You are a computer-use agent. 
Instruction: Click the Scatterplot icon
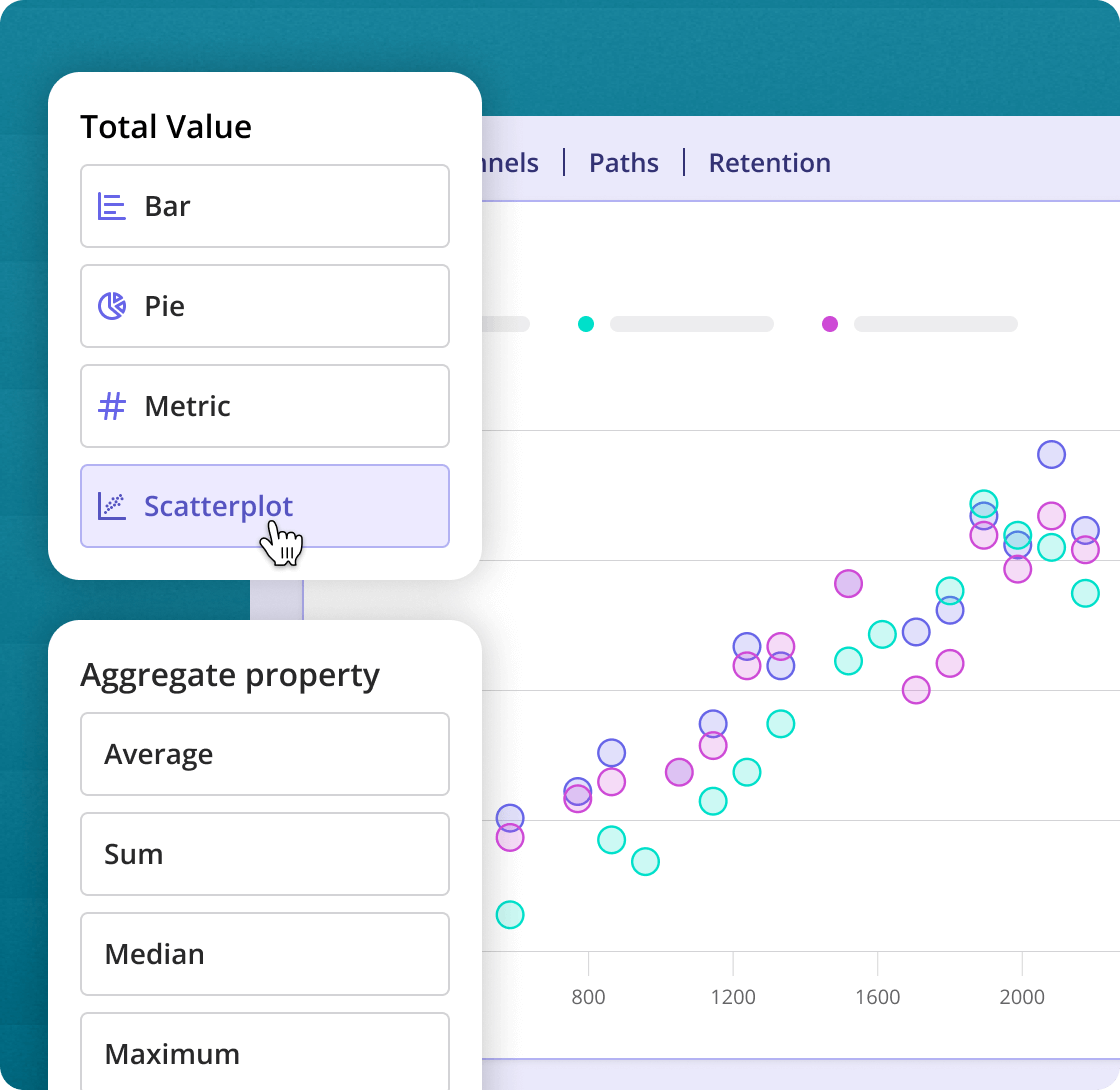point(112,506)
